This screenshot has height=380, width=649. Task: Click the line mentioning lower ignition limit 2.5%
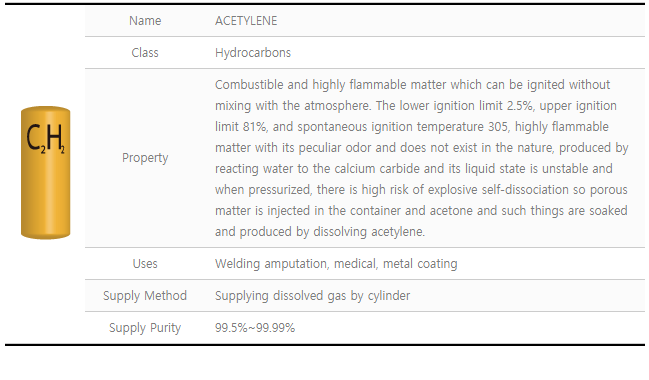[416, 106]
